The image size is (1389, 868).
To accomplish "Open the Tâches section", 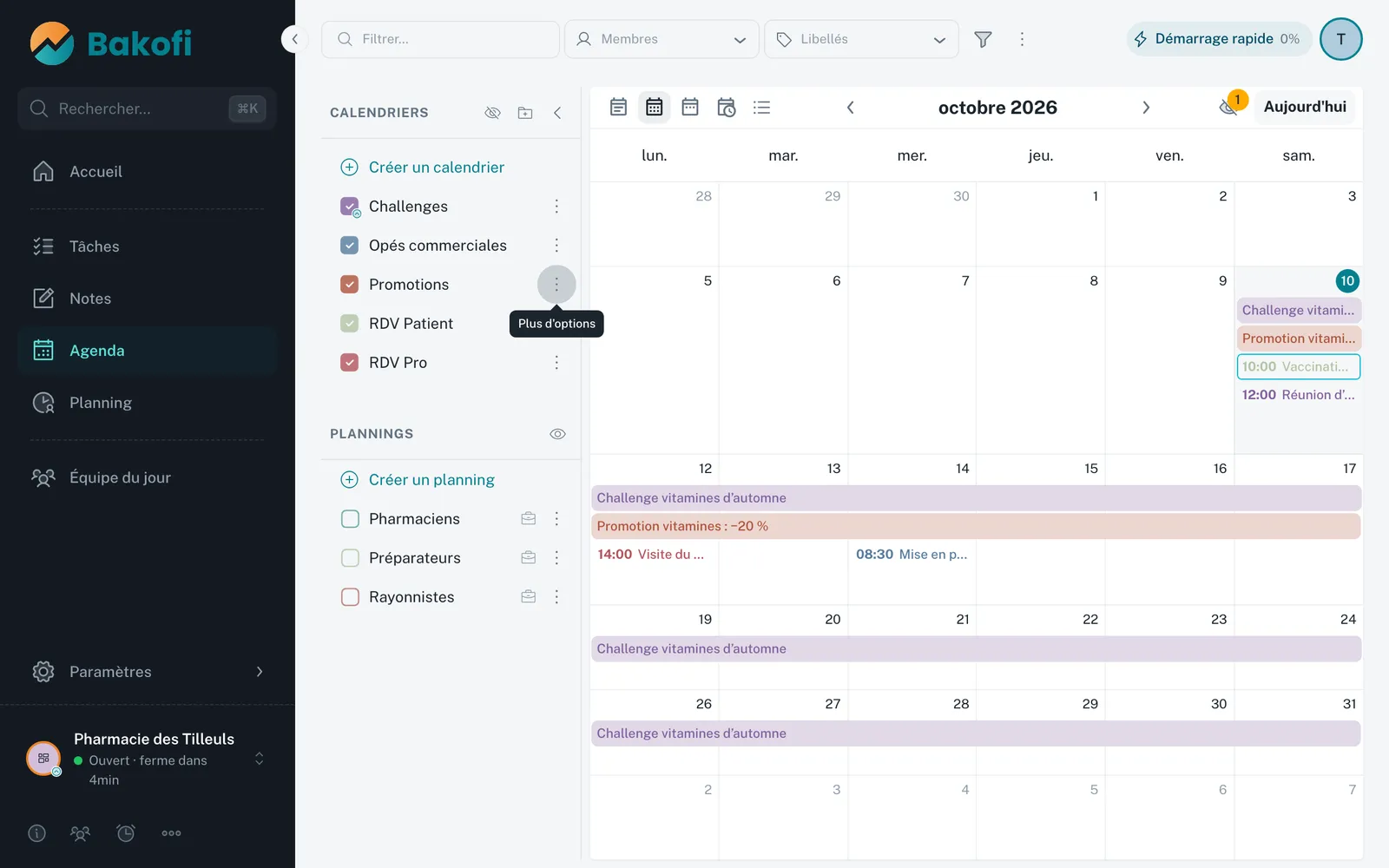I will [148, 247].
